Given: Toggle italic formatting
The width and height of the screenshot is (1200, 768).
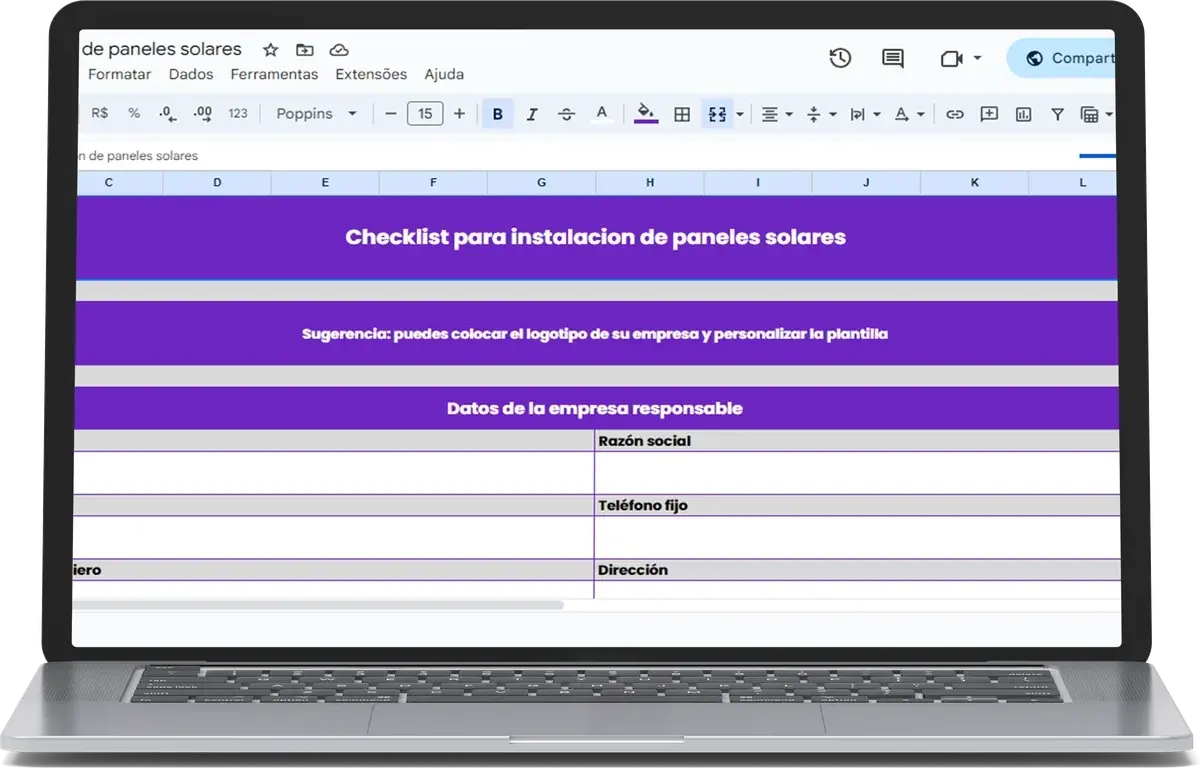Looking at the screenshot, I should [532, 114].
